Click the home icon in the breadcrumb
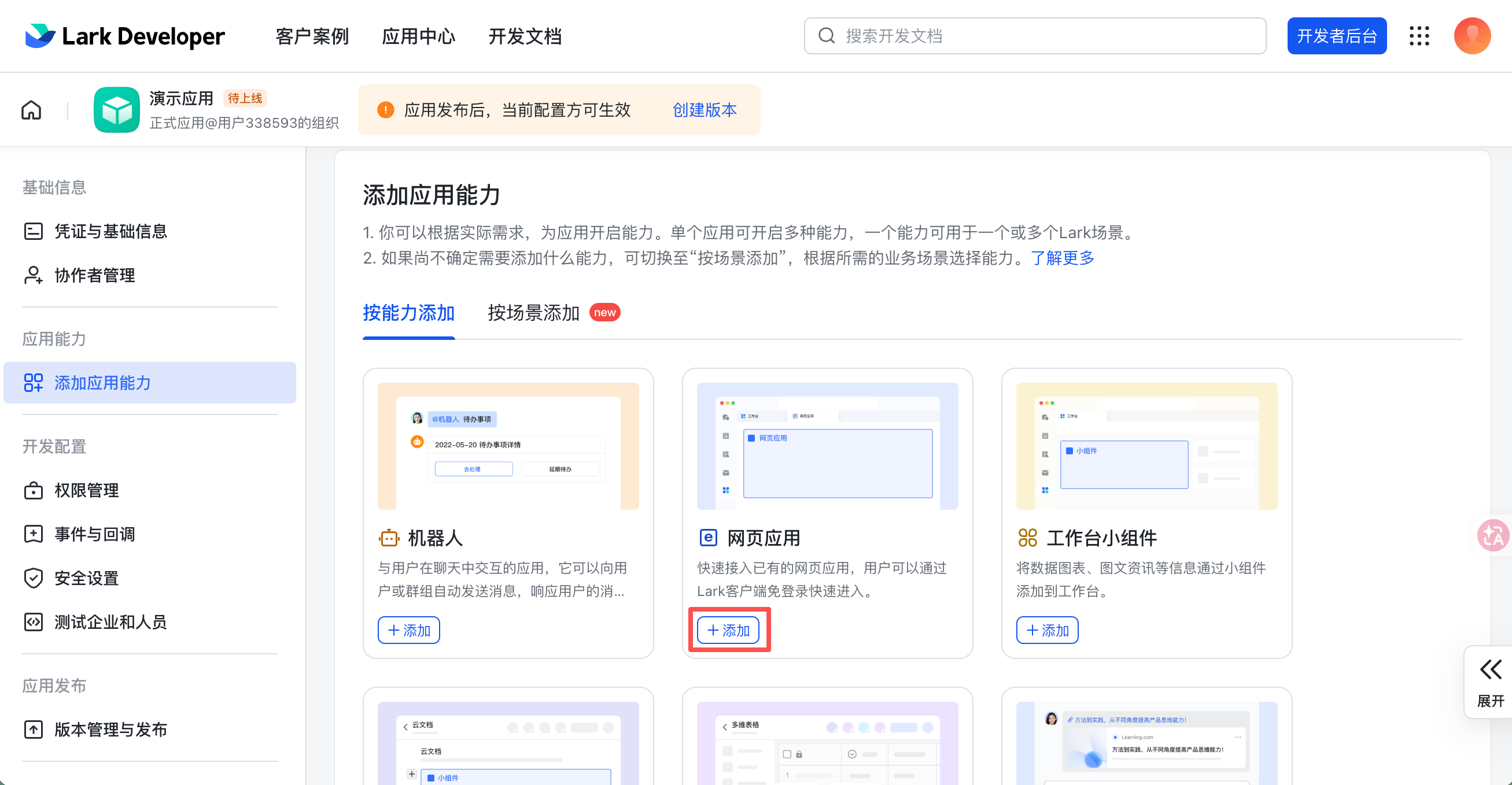1512x785 pixels. pos(31,110)
